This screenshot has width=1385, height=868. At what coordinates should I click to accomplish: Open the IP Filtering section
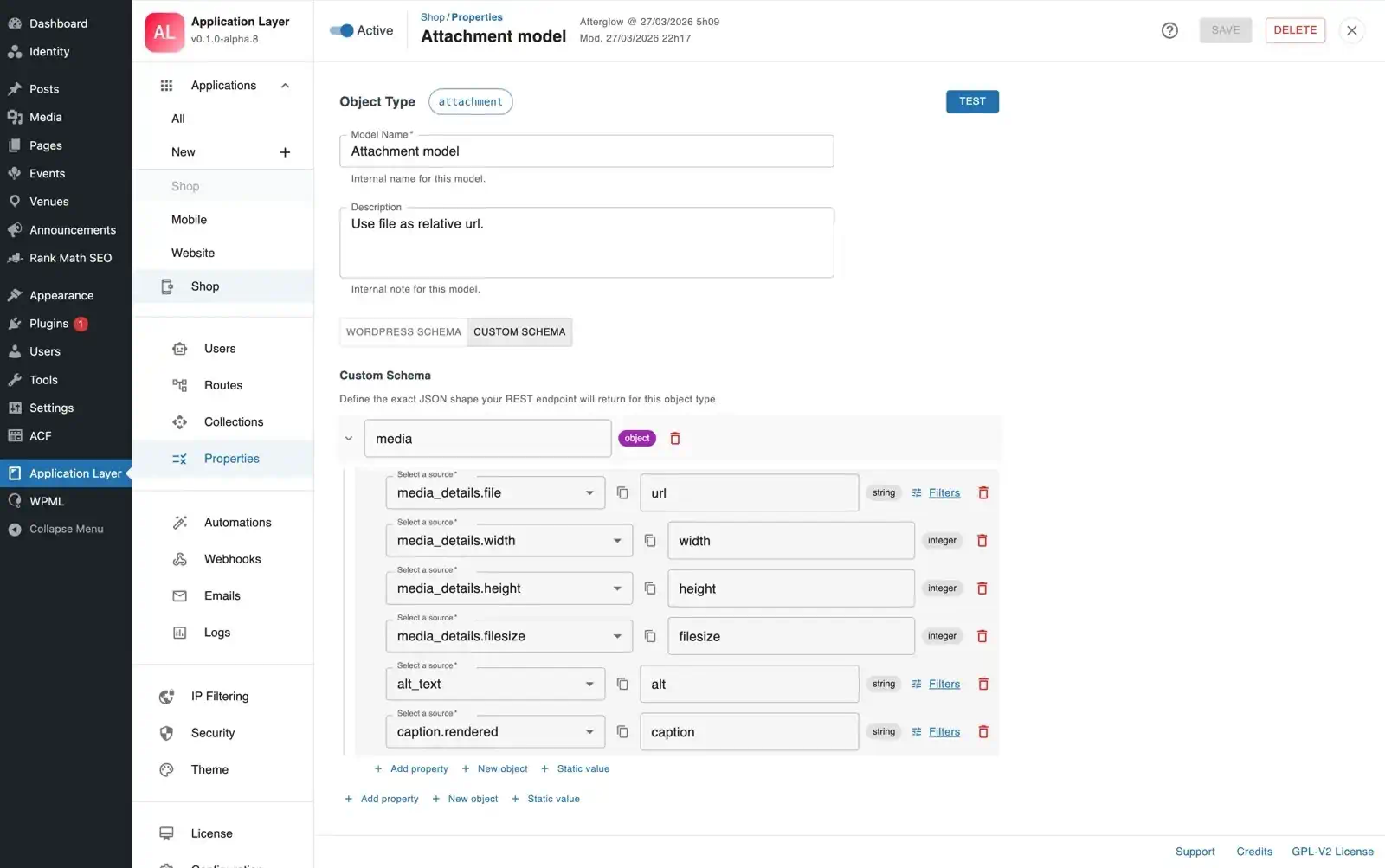[219, 696]
